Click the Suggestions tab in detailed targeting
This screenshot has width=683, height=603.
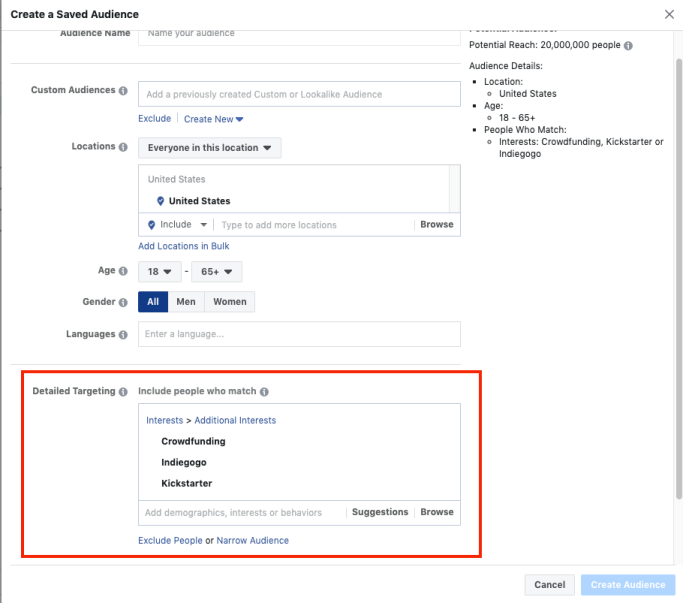tap(380, 512)
